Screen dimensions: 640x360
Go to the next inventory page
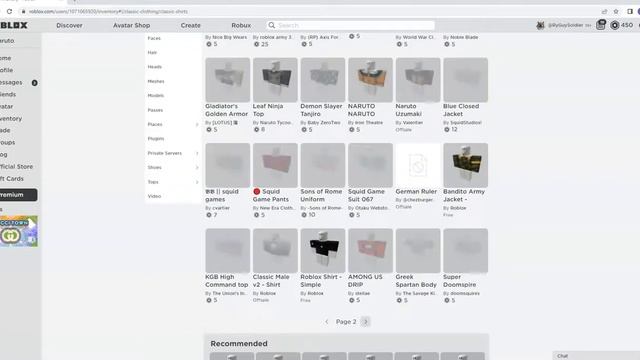coord(366,322)
